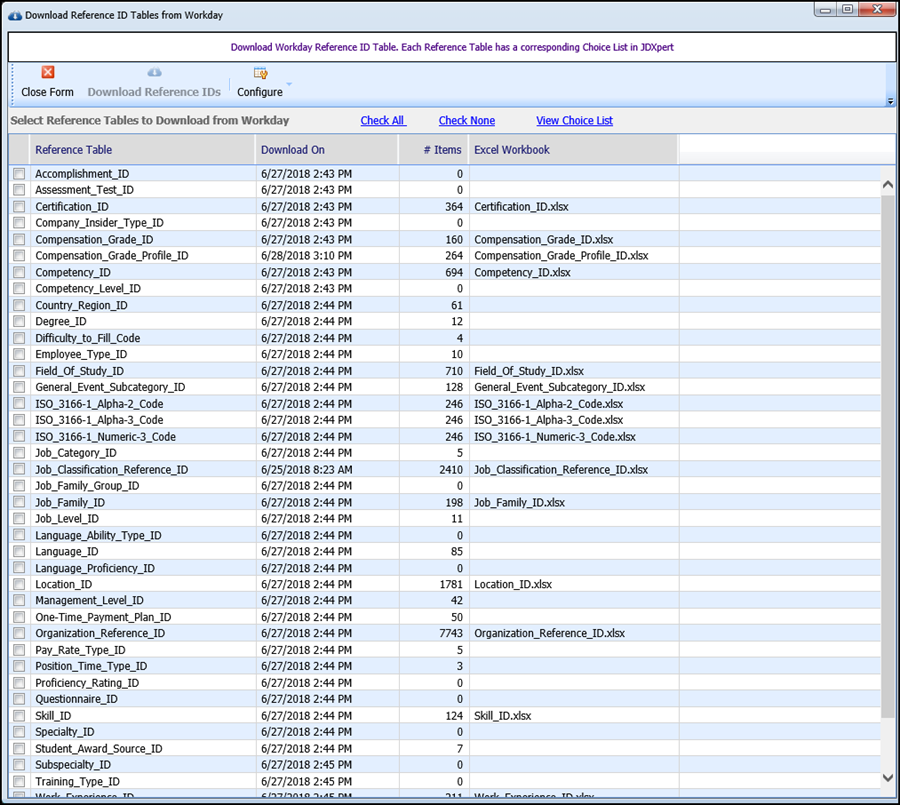Click the Check None link
The width and height of the screenshot is (900, 805).
pos(467,121)
